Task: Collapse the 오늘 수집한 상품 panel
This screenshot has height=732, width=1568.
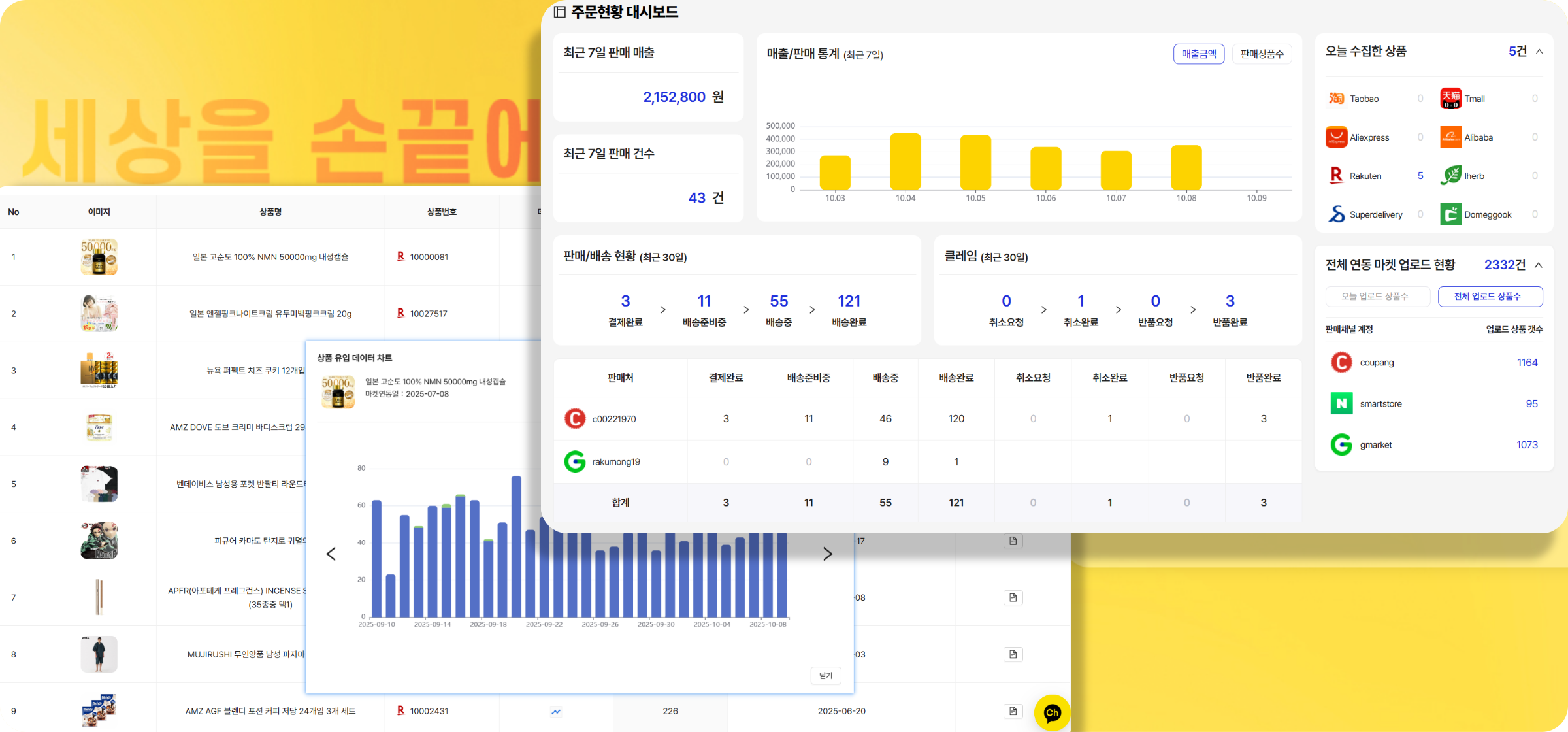Action: click(1539, 52)
